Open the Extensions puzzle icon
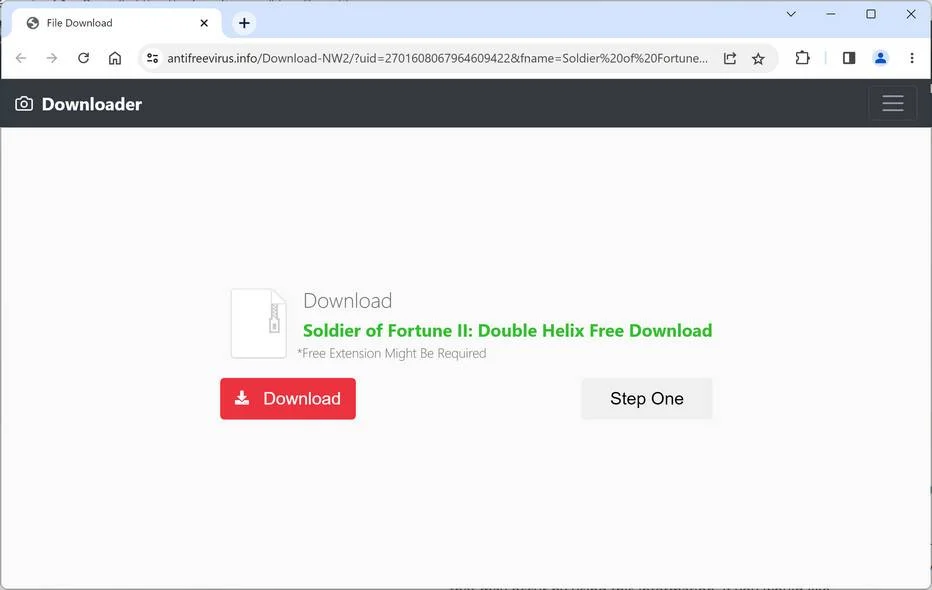932x590 pixels. click(x=802, y=58)
